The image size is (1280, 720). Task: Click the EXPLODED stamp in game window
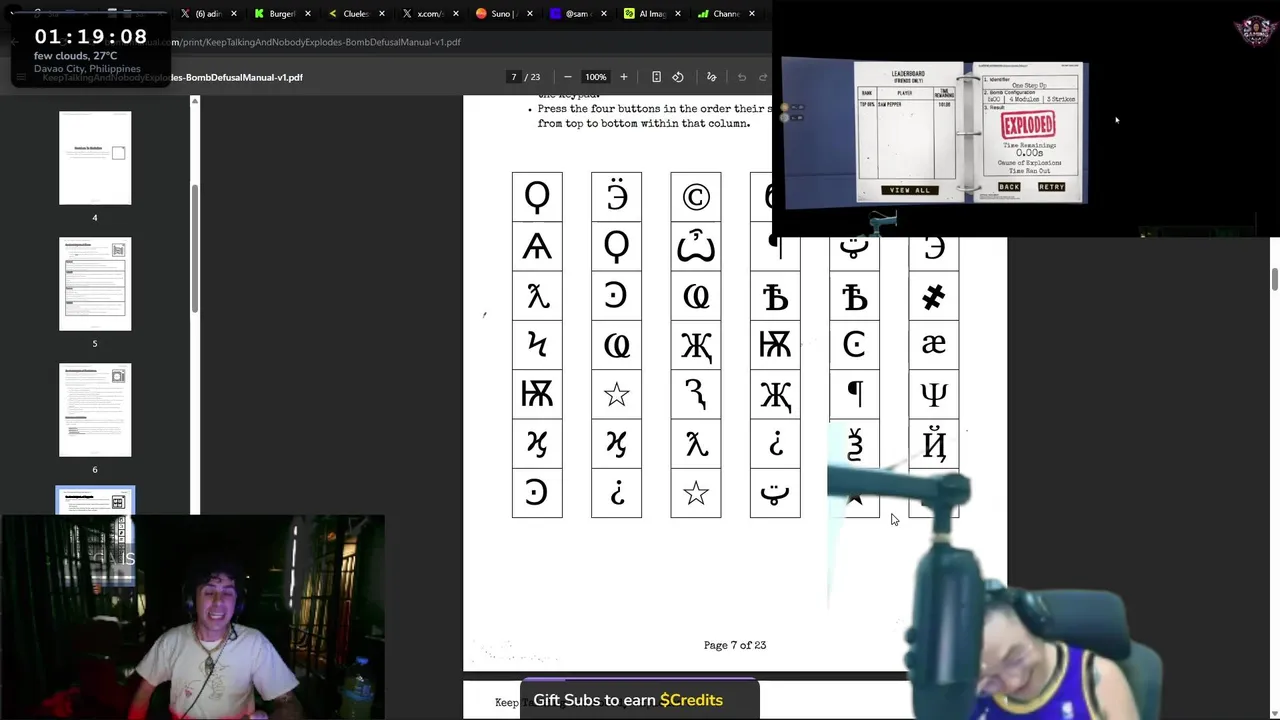click(1028, 125)
